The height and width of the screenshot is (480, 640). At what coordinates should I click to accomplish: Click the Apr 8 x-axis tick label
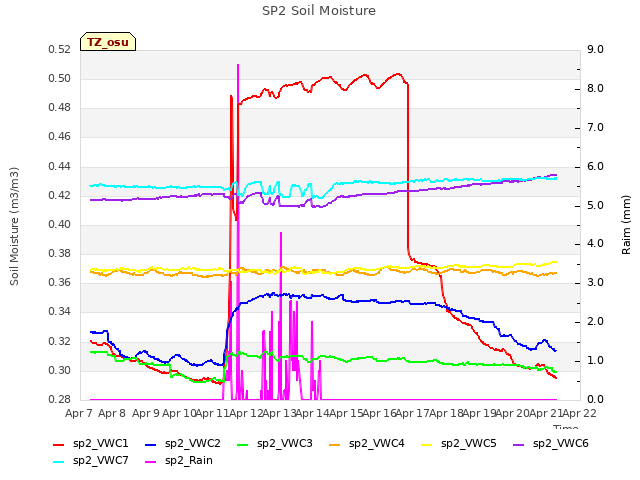(112, 413)
